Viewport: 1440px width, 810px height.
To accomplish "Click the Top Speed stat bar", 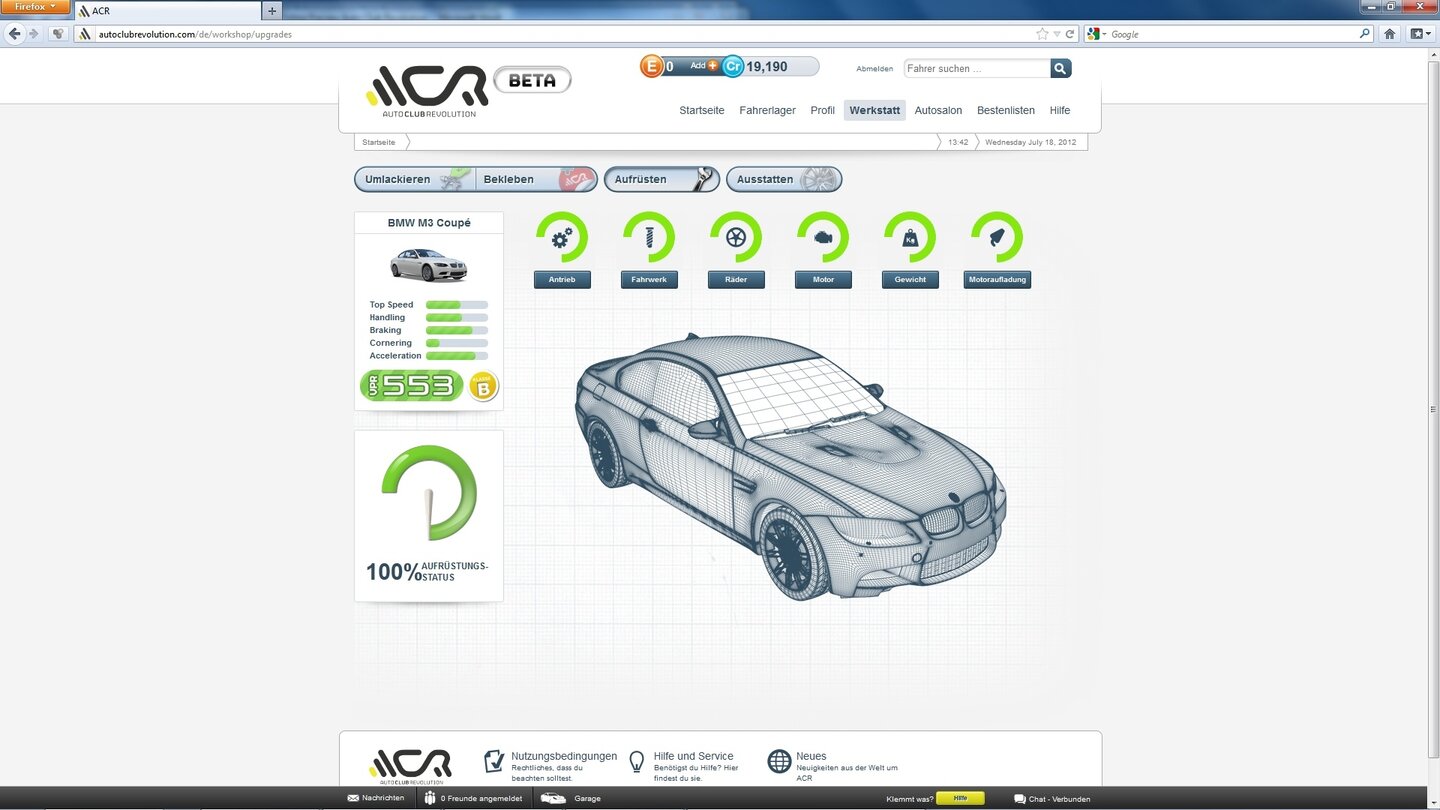I will click(457, 305).
